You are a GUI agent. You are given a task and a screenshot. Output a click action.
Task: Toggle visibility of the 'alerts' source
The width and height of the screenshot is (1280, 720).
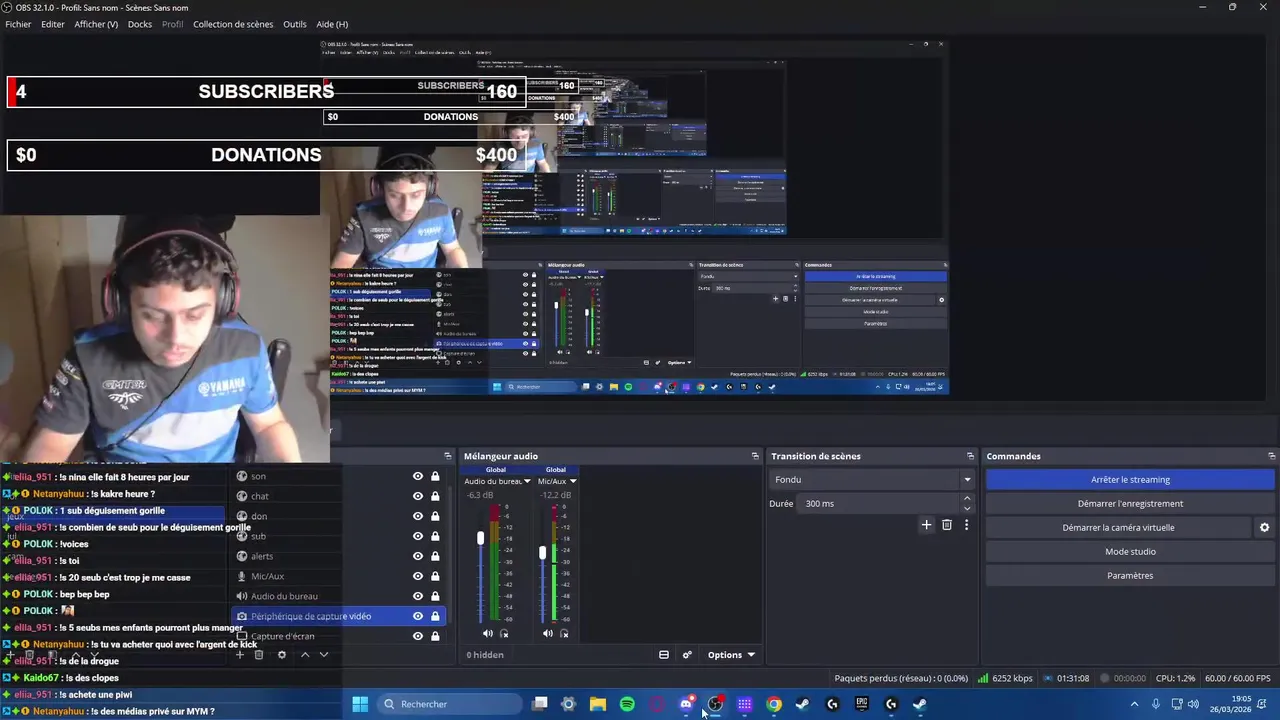(x=418, y=556)
